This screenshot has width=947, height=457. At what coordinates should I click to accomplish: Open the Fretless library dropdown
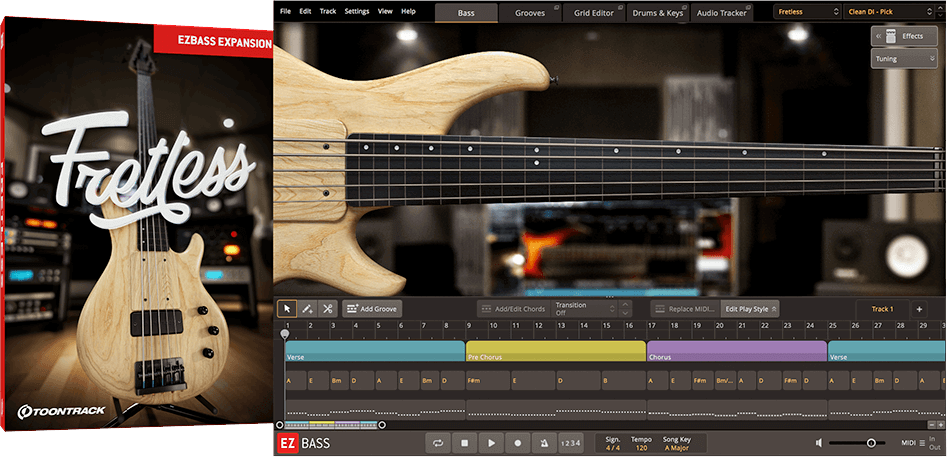(807, 11)
